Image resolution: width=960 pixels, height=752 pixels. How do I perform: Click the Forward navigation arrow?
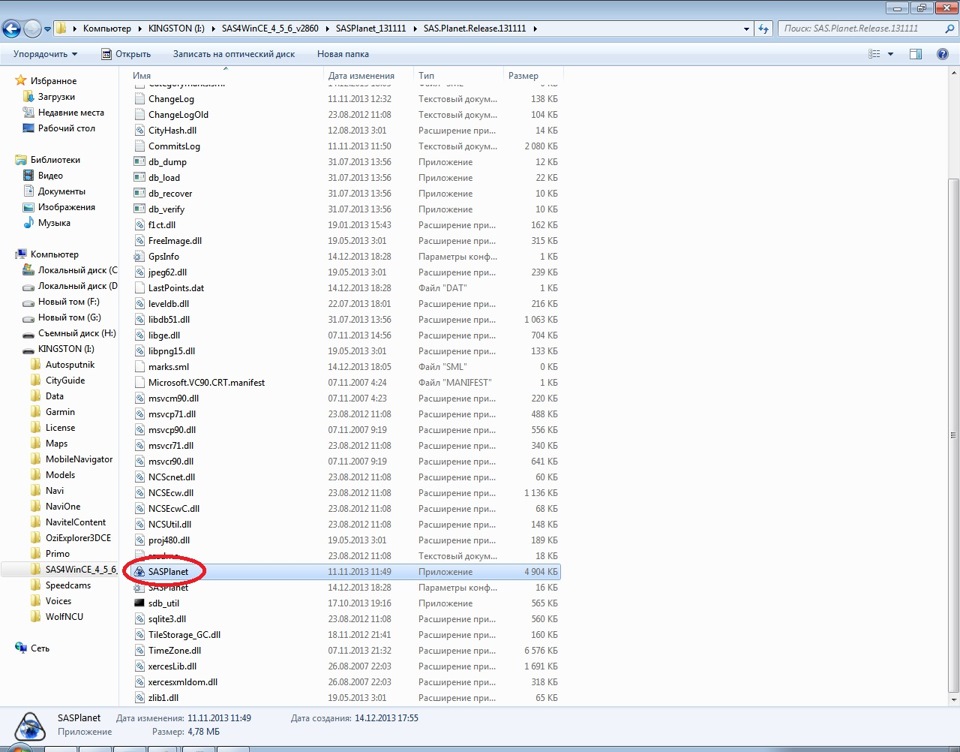(x=32, y=28)
